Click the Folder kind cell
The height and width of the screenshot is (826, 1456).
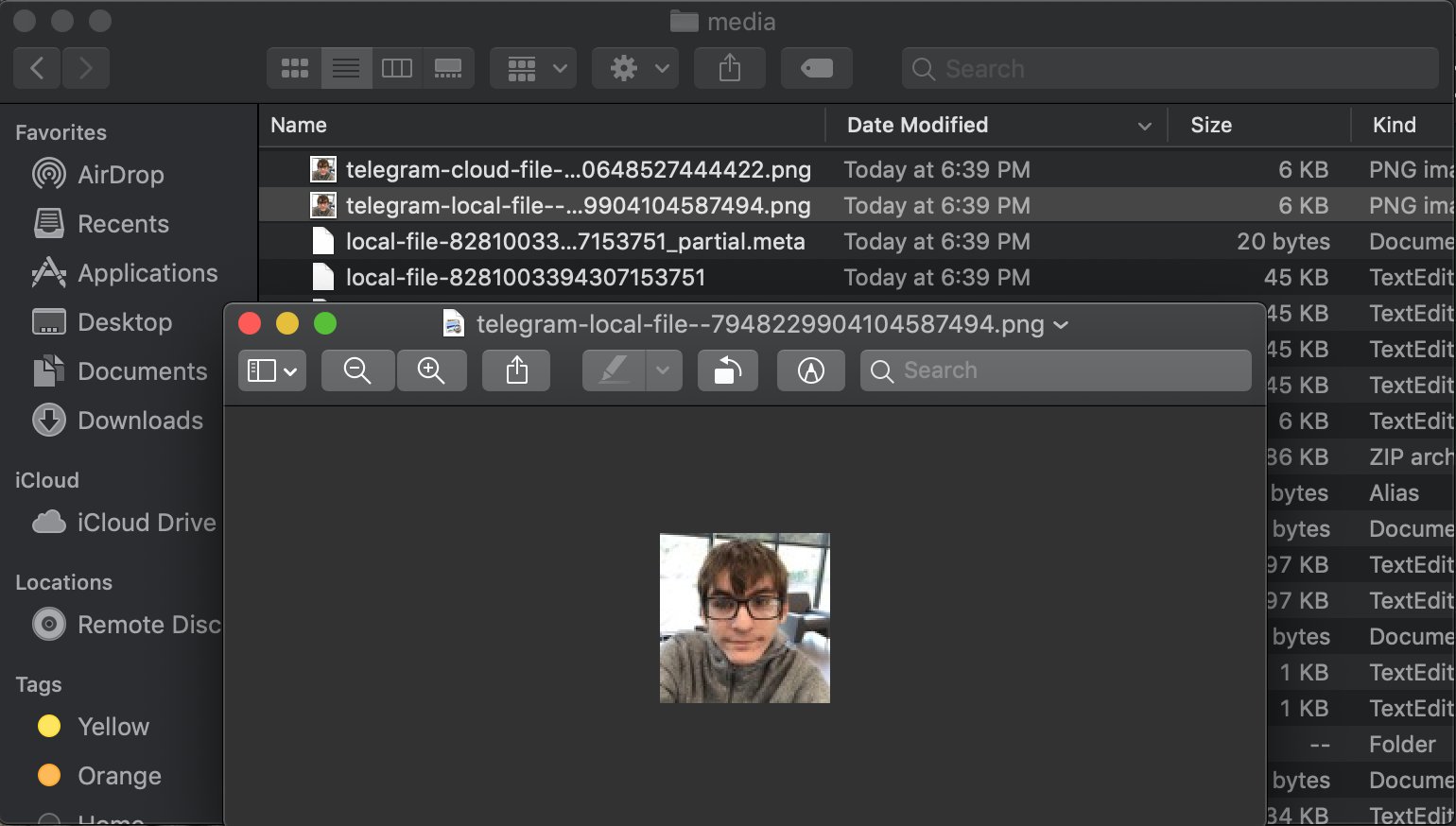pyautogui.click(x=1402, y=745)
